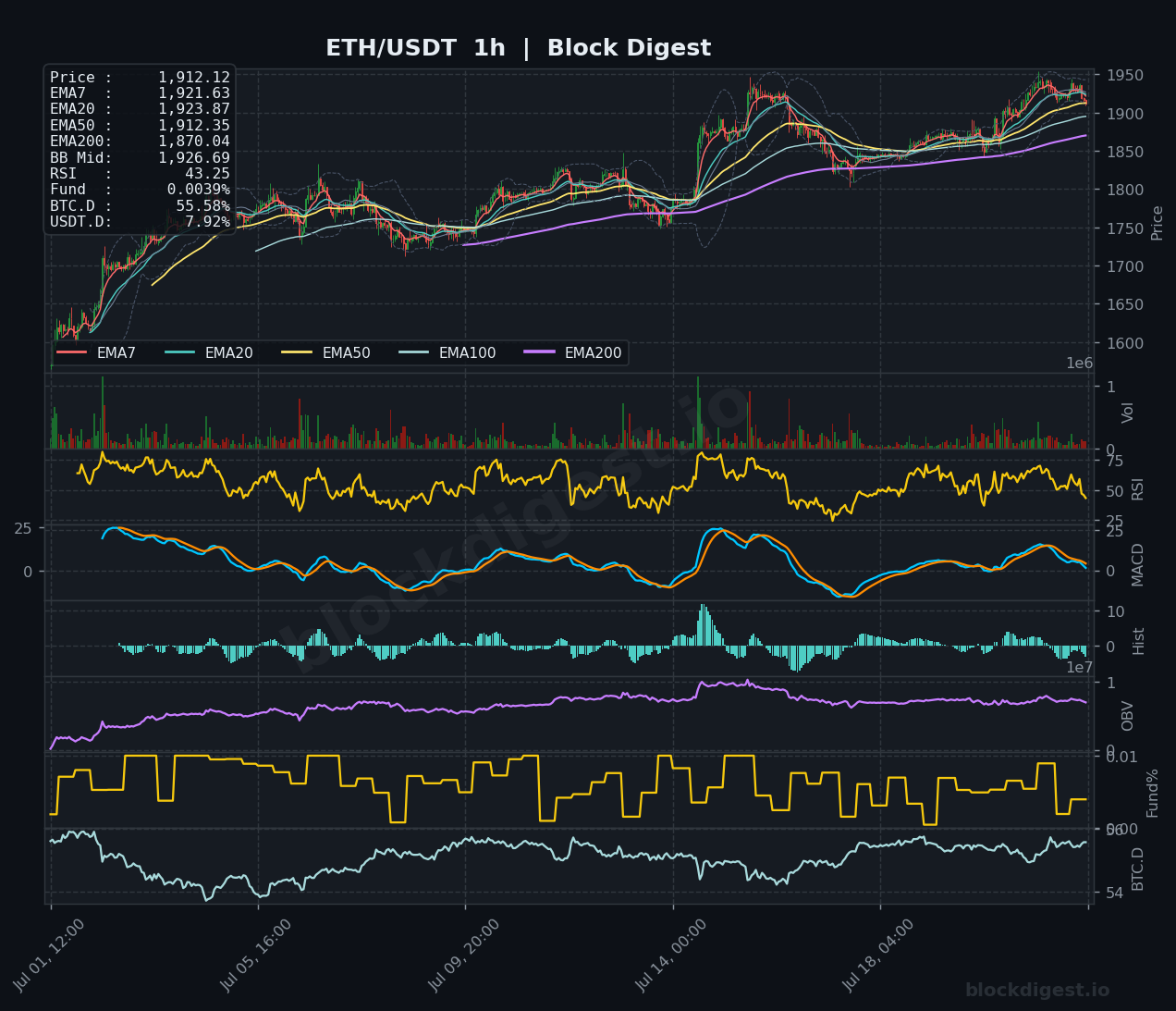The image size is (1176, 1011).
Task: Select the EMA200 1,870.04 row in info box
Action: pyautogui.click(x=140, y=142)
